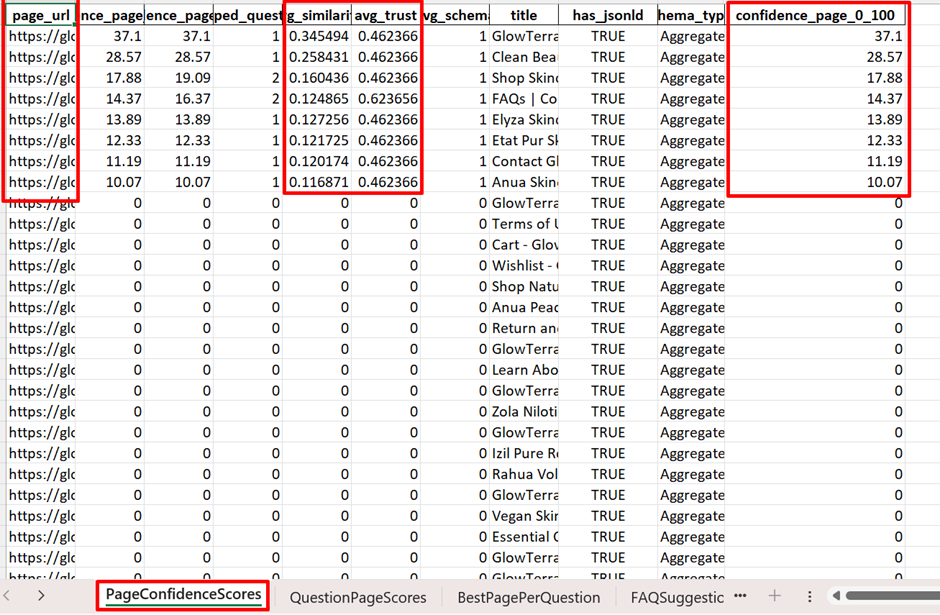Select cell with value 0.345494

pos(317,36)
